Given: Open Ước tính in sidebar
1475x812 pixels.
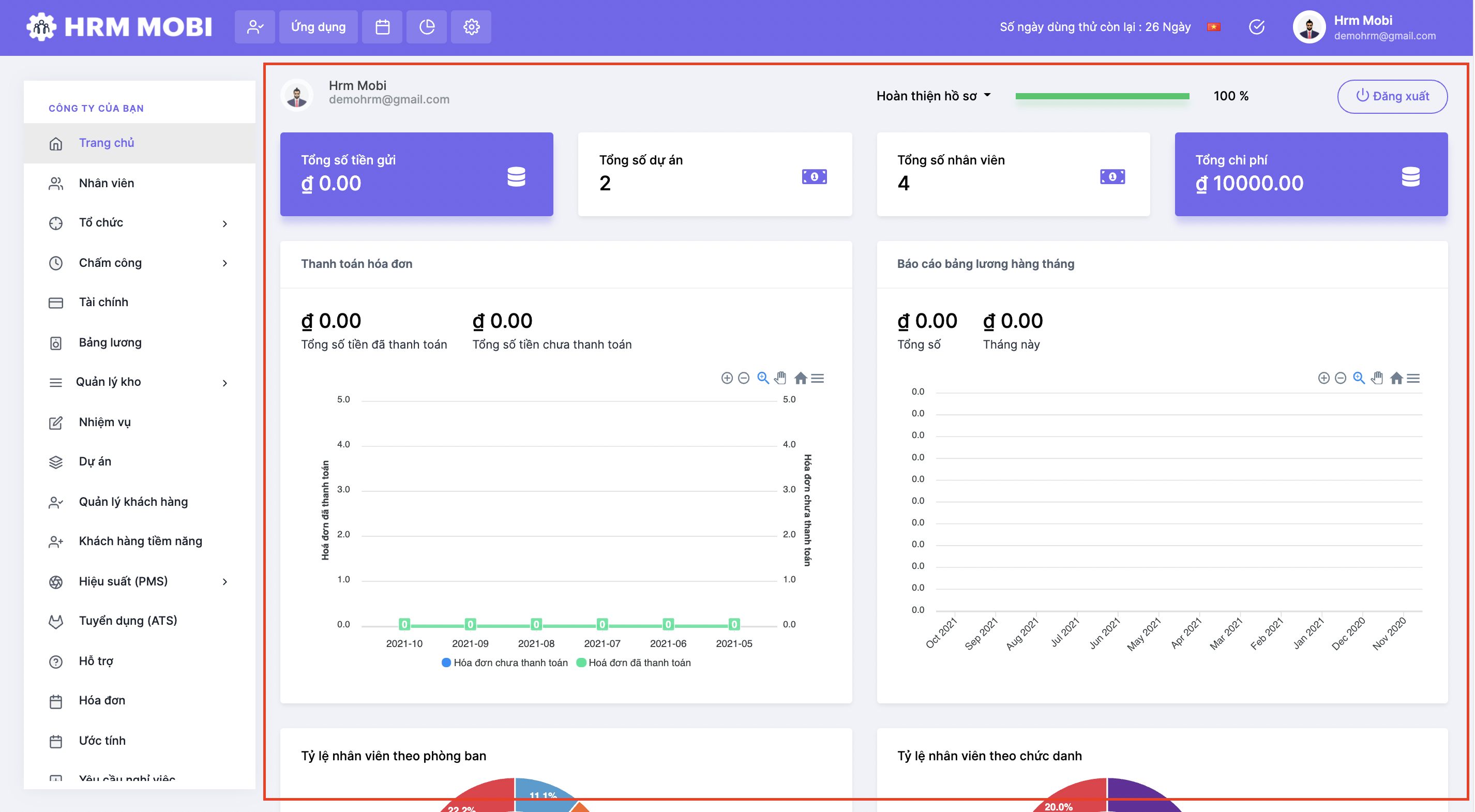Looking at the screenshot, I should [x=139, y=741].
